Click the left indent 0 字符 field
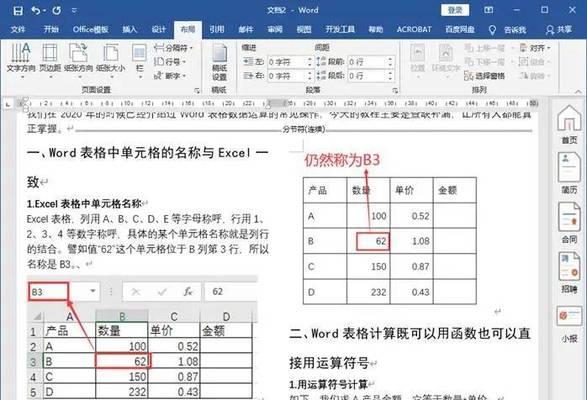 point(287,62)
